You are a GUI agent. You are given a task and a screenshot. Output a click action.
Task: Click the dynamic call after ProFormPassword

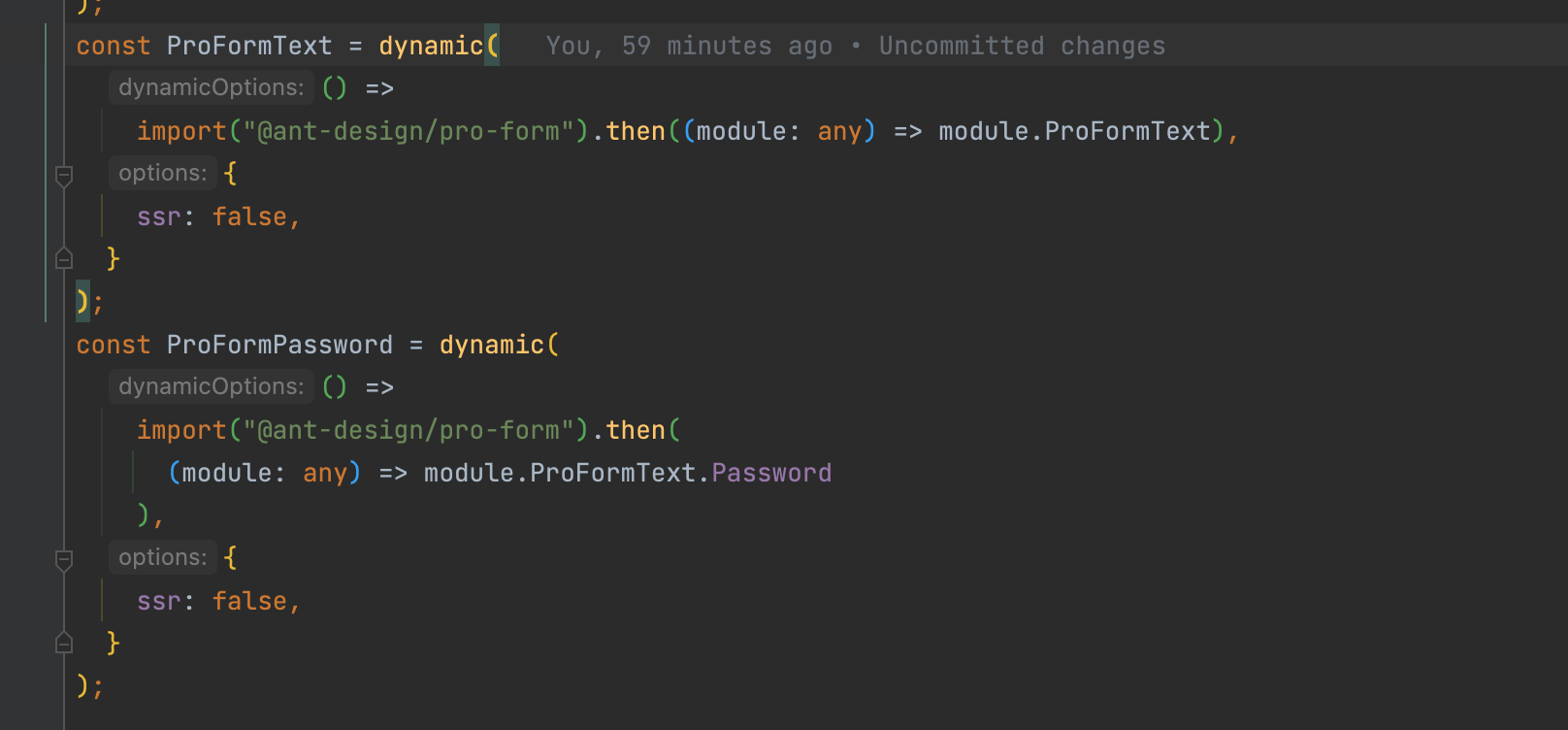coord(491,345)
